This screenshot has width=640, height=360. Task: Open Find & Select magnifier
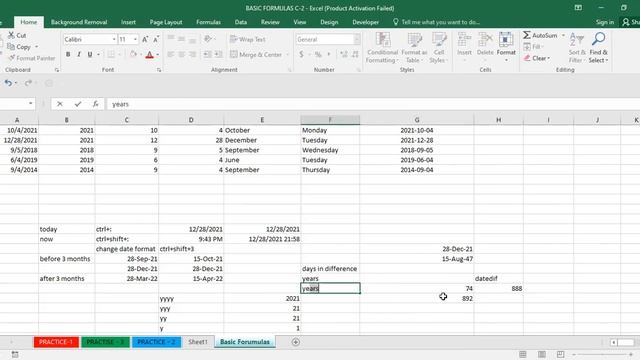(598, 47)
